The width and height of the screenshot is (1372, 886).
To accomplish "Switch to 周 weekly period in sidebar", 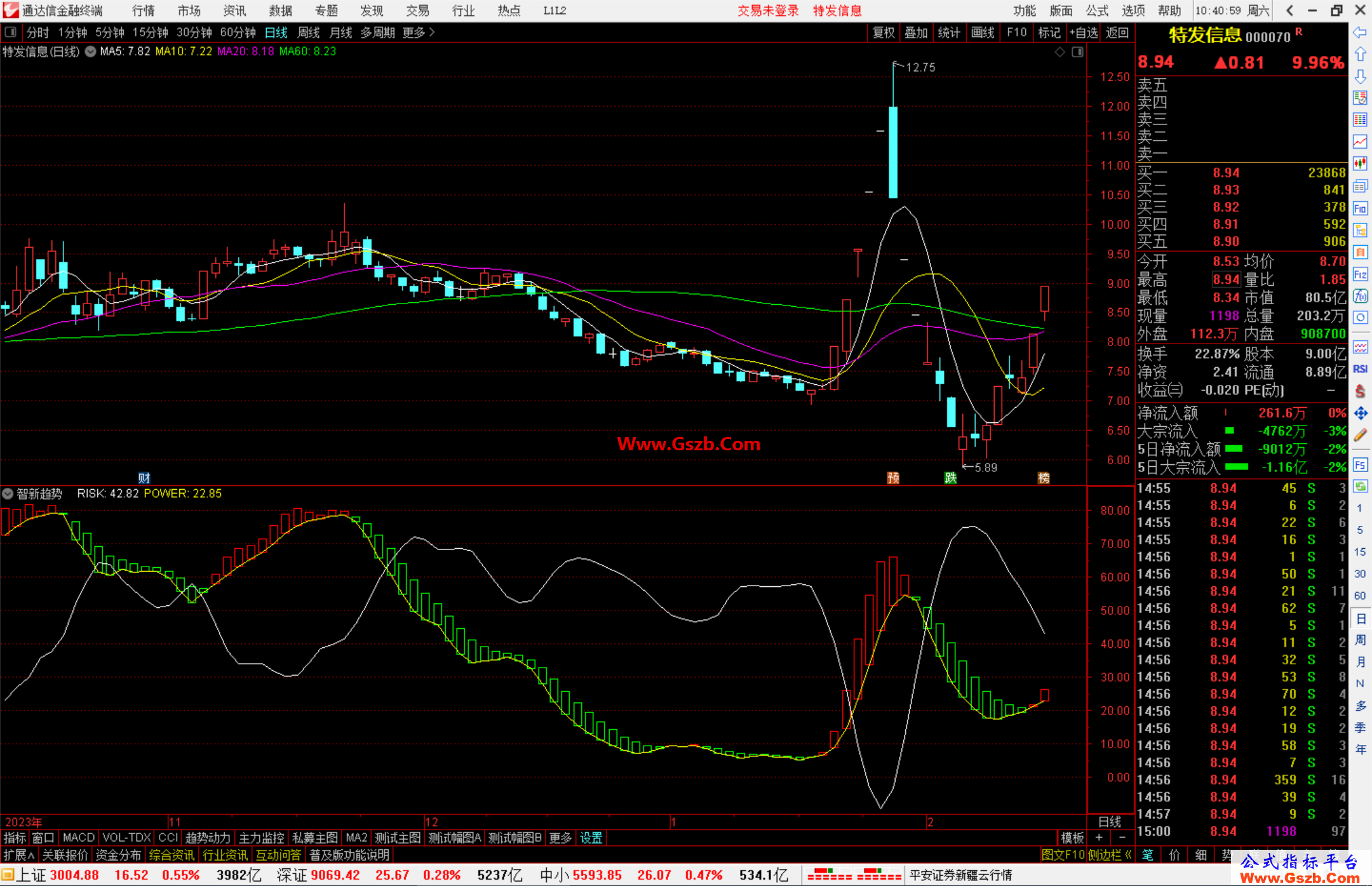I will [x=1360, y=640].
